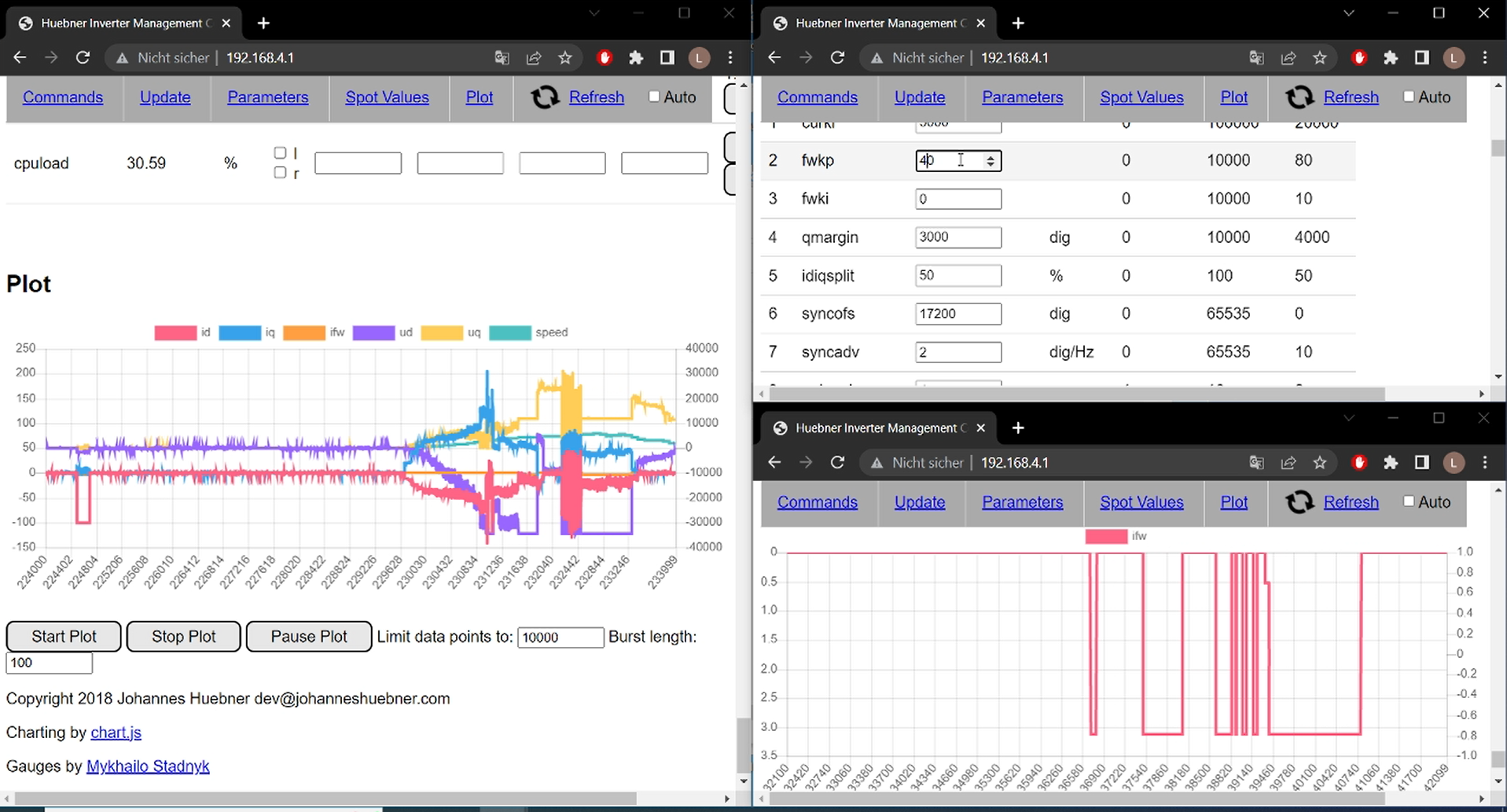Open the three-dot Chrome menu in the left browser
The image size is (1507, 812).
point(730,57)
